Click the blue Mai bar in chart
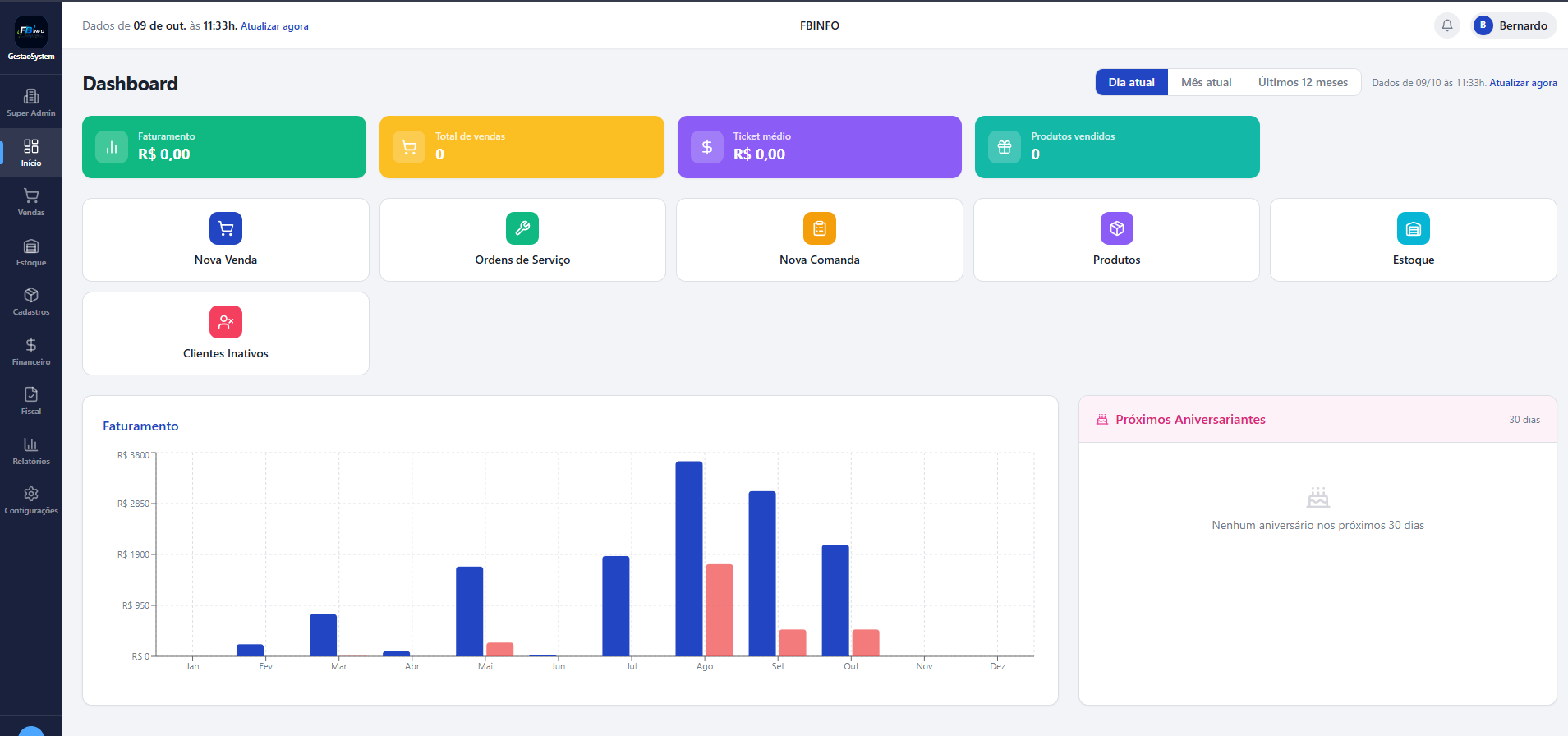Image resolution: width=1568 pixels, height=736 pixels. [470, 611]
